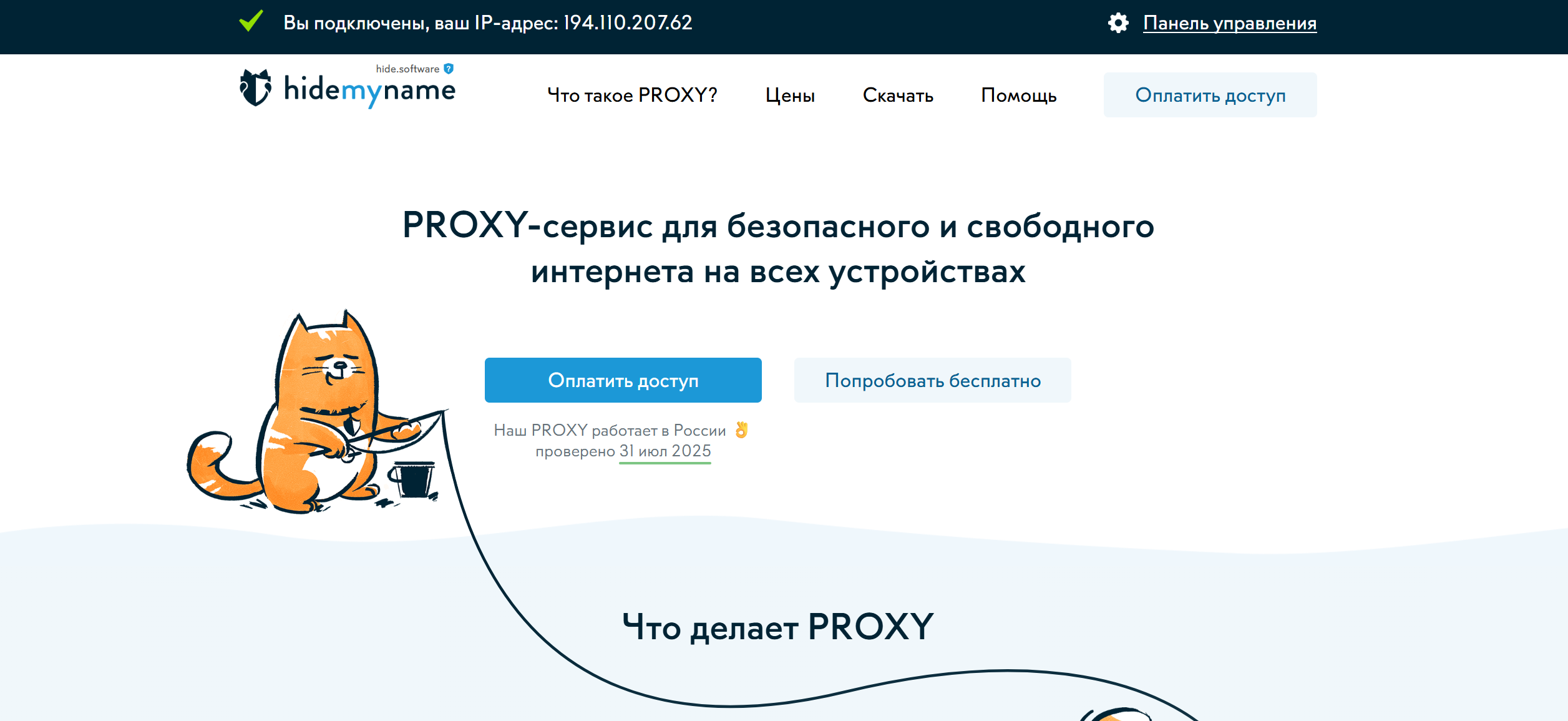
Task: Click Попробовать бесплатно button
Action: 932,380
